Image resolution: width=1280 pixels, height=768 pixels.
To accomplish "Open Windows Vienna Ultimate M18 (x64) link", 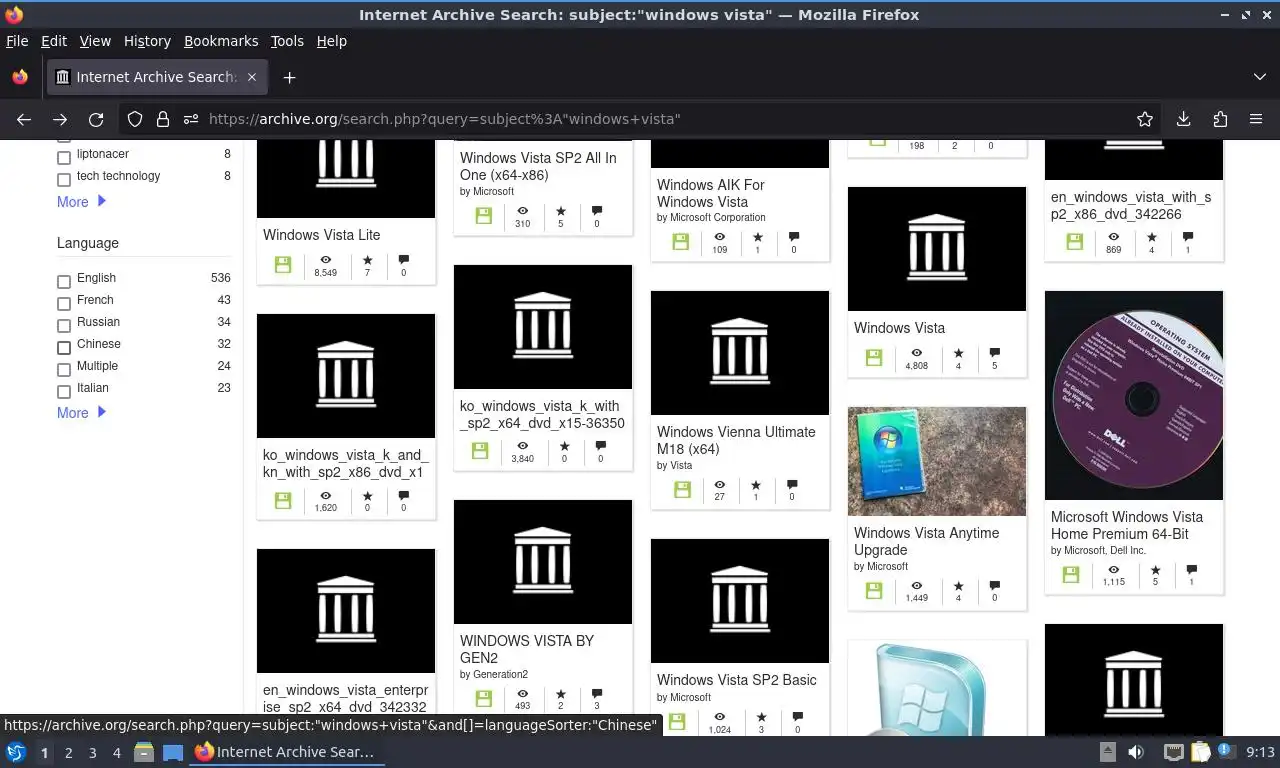I will [x=736, y=440].
